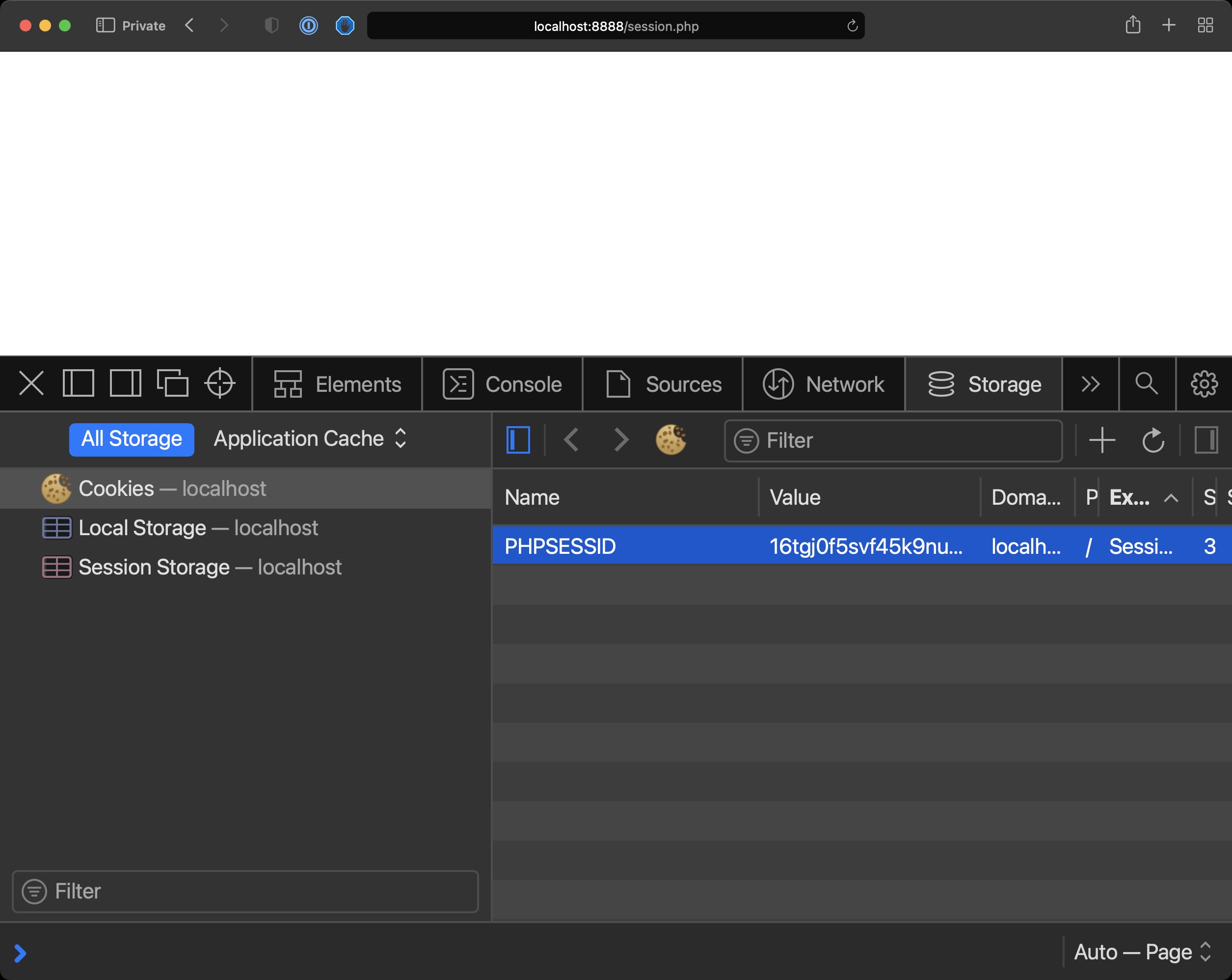Click the inspector search magnifier icon
This screenshot has width=1232, height=980.
click(x=1146, y=383)
